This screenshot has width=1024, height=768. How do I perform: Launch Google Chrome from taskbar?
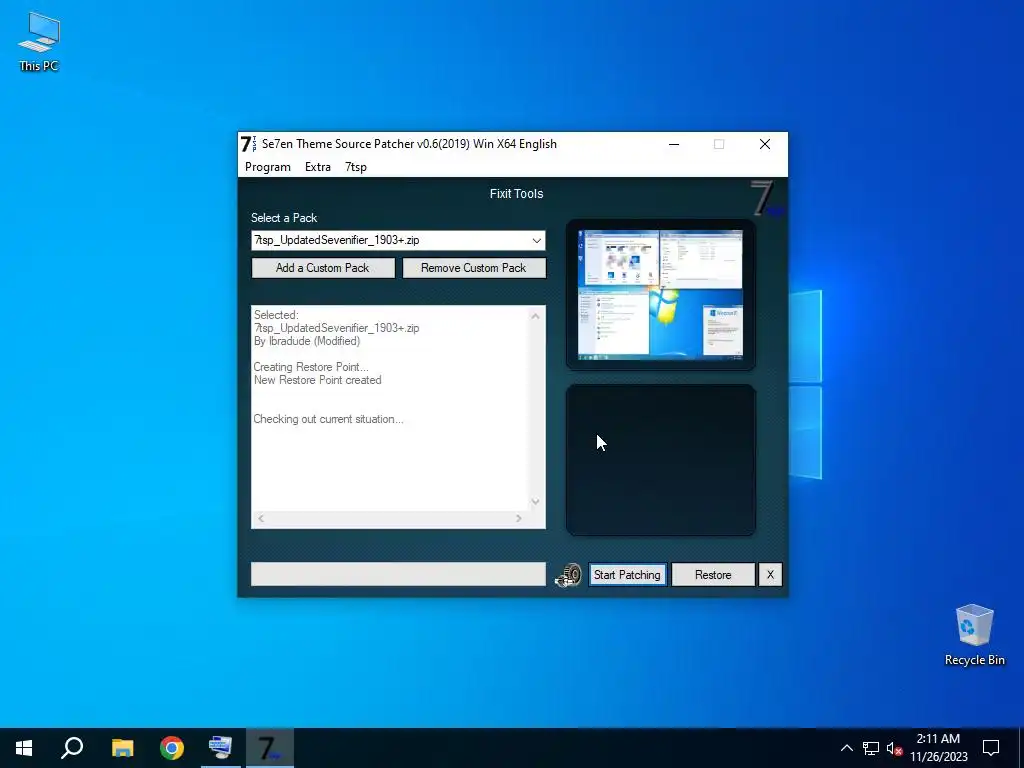coord(172,748)
